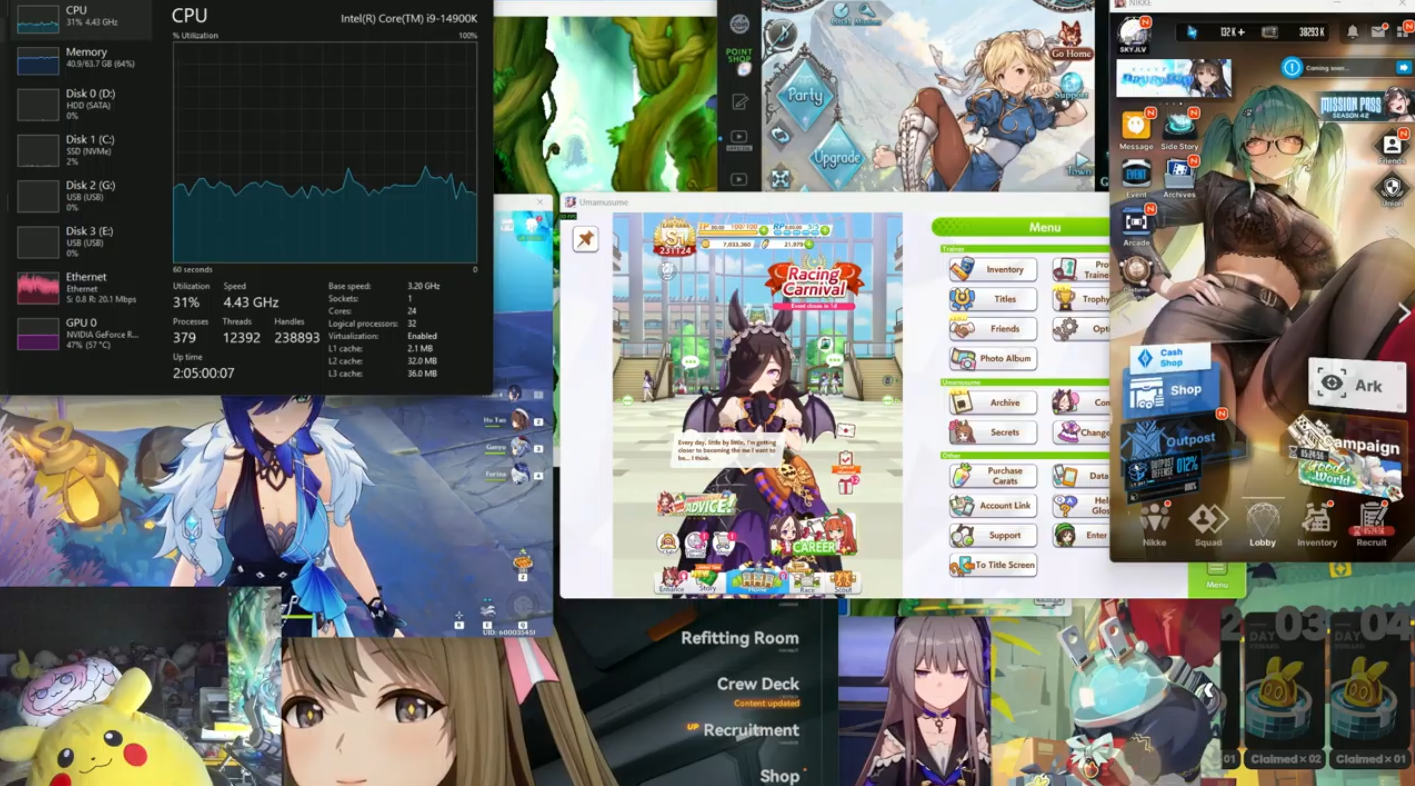Click the 2:05:00:07 up time value
Image resolution: width=1415 pixels, height=786 pixels.
pyautogui.click(x=203, y=373)
